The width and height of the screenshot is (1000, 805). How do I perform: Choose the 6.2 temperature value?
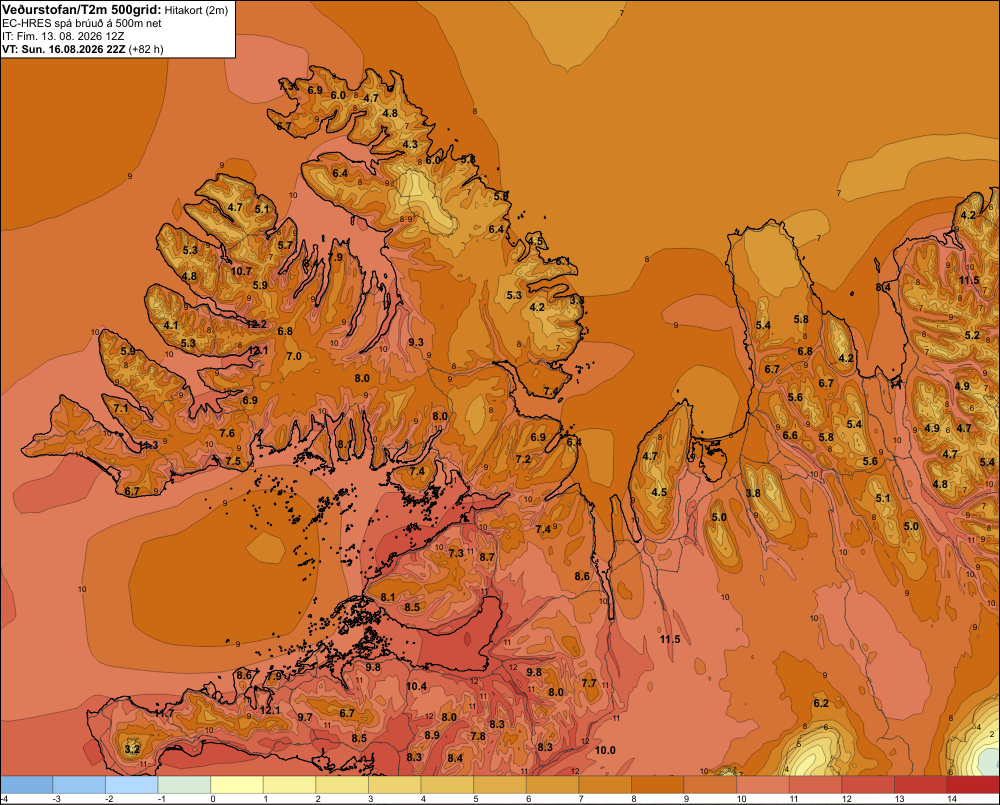coord(821,703)
